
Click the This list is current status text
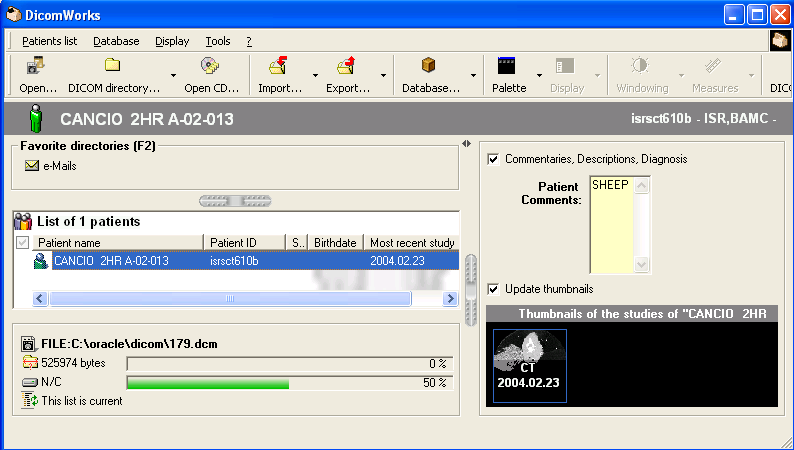point(82,401)
